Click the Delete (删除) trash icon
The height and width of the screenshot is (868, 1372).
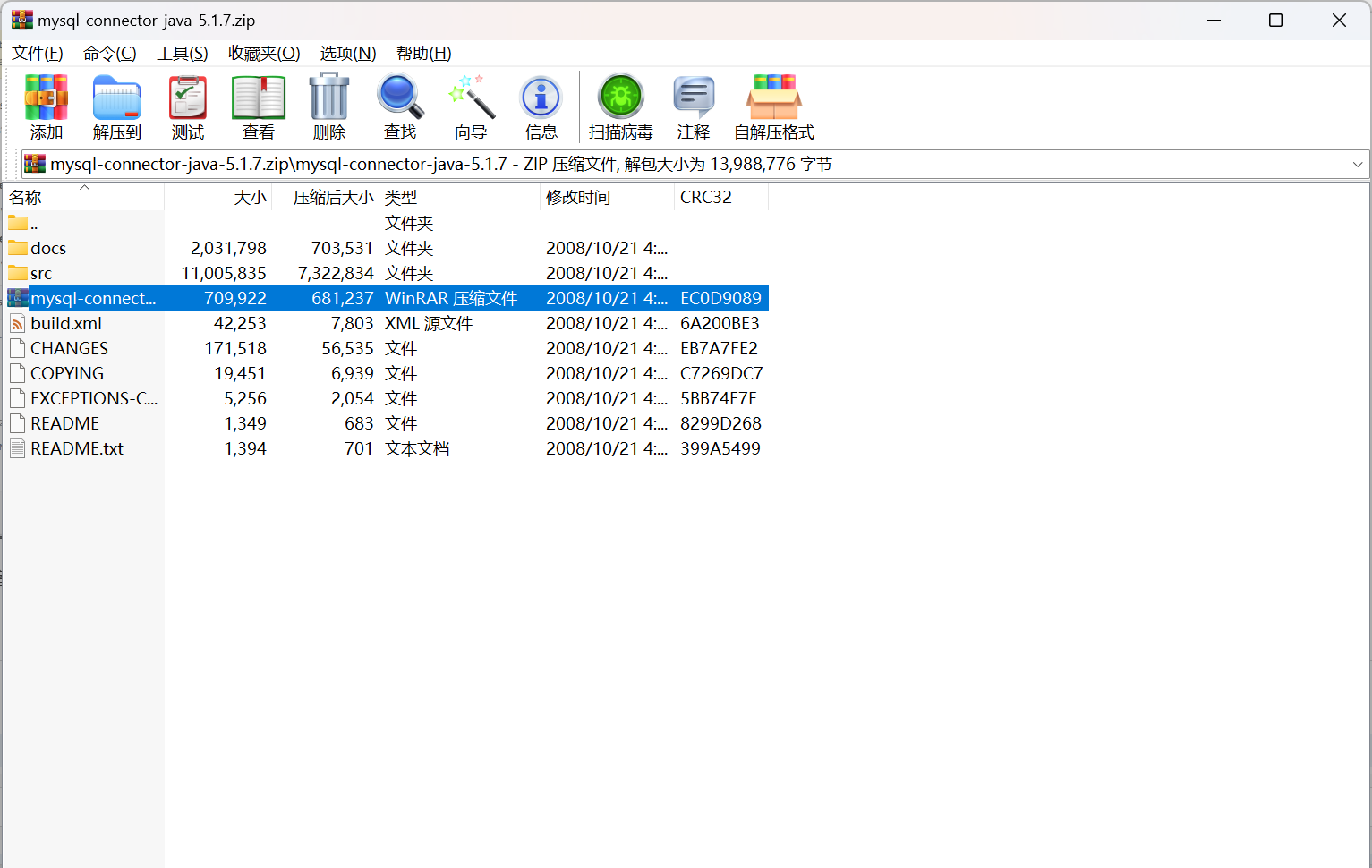(x=329, y=98)
